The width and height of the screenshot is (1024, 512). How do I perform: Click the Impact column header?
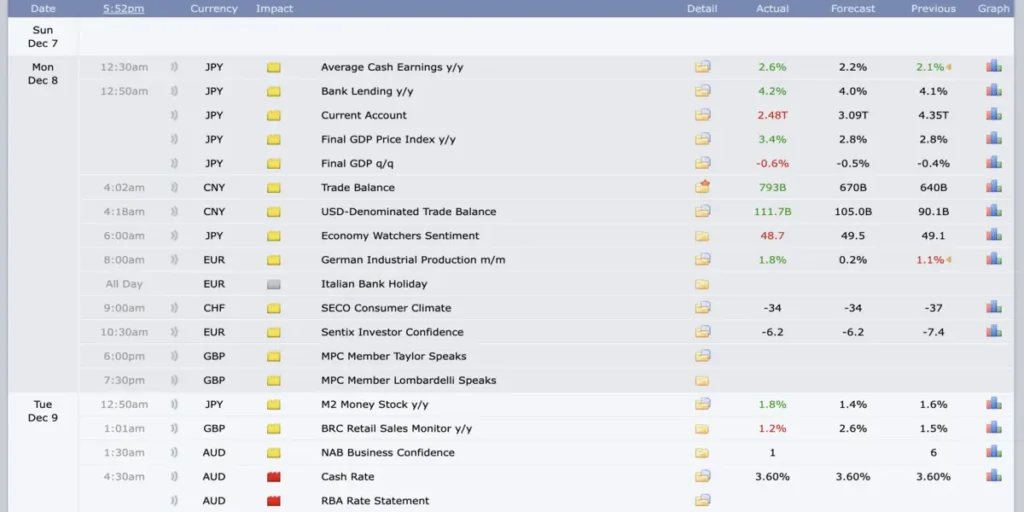[x=274, y=9]
